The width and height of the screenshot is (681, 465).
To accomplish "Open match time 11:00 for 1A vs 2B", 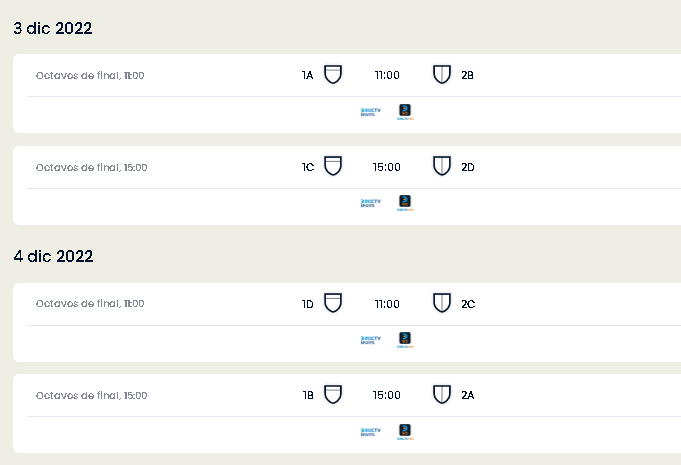I will (x=387, y=75).
